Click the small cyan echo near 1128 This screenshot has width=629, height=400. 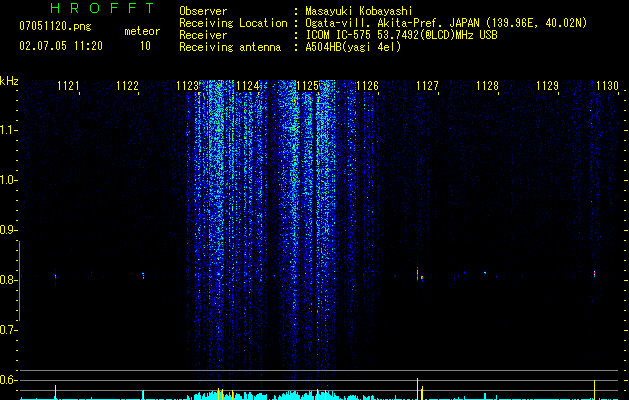pyautogui.click(x=485, y=273)
